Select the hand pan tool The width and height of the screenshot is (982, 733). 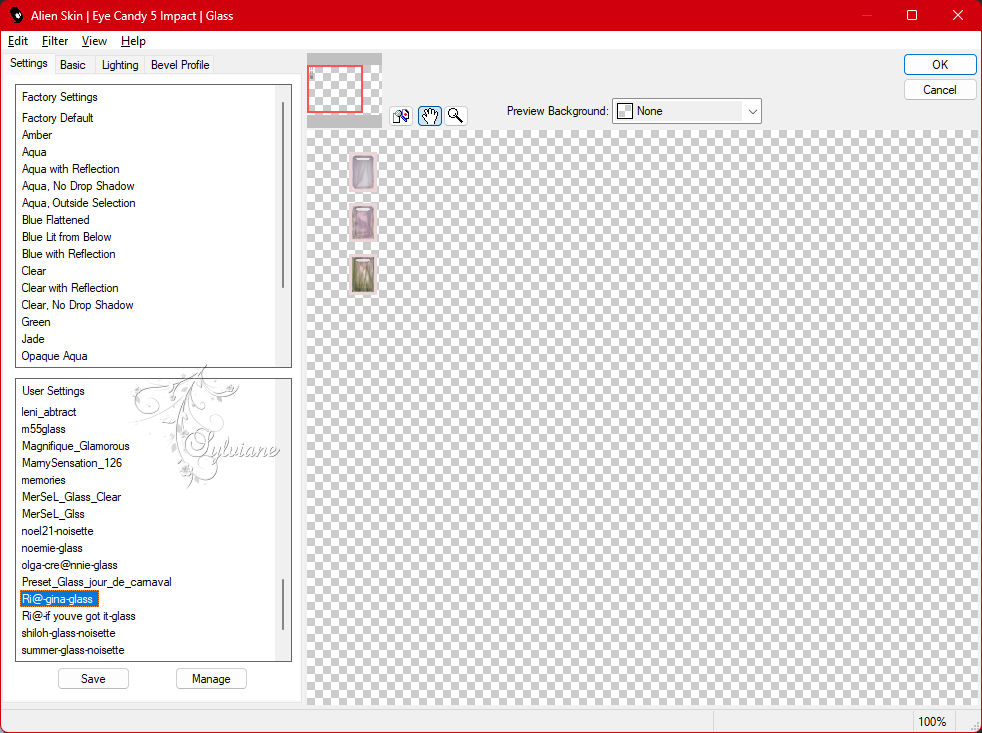(430, 116)
